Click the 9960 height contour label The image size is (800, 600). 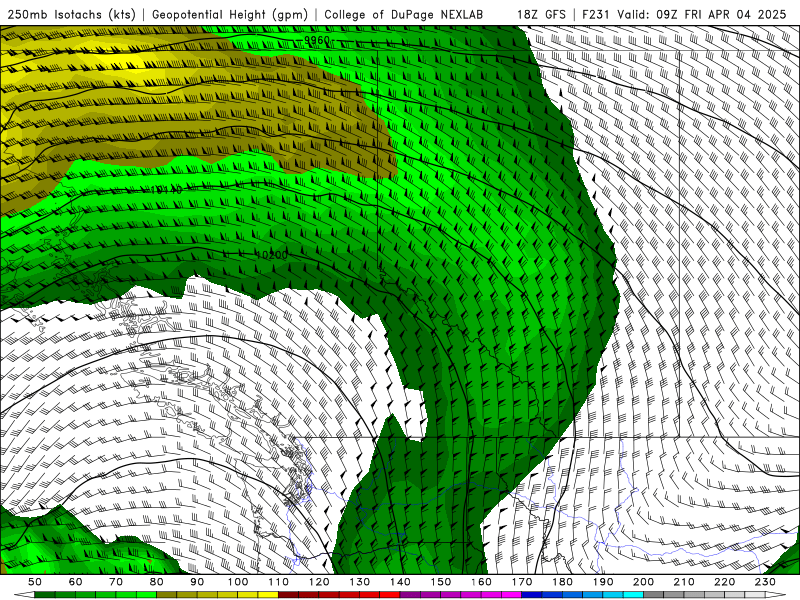coord(317,40)
